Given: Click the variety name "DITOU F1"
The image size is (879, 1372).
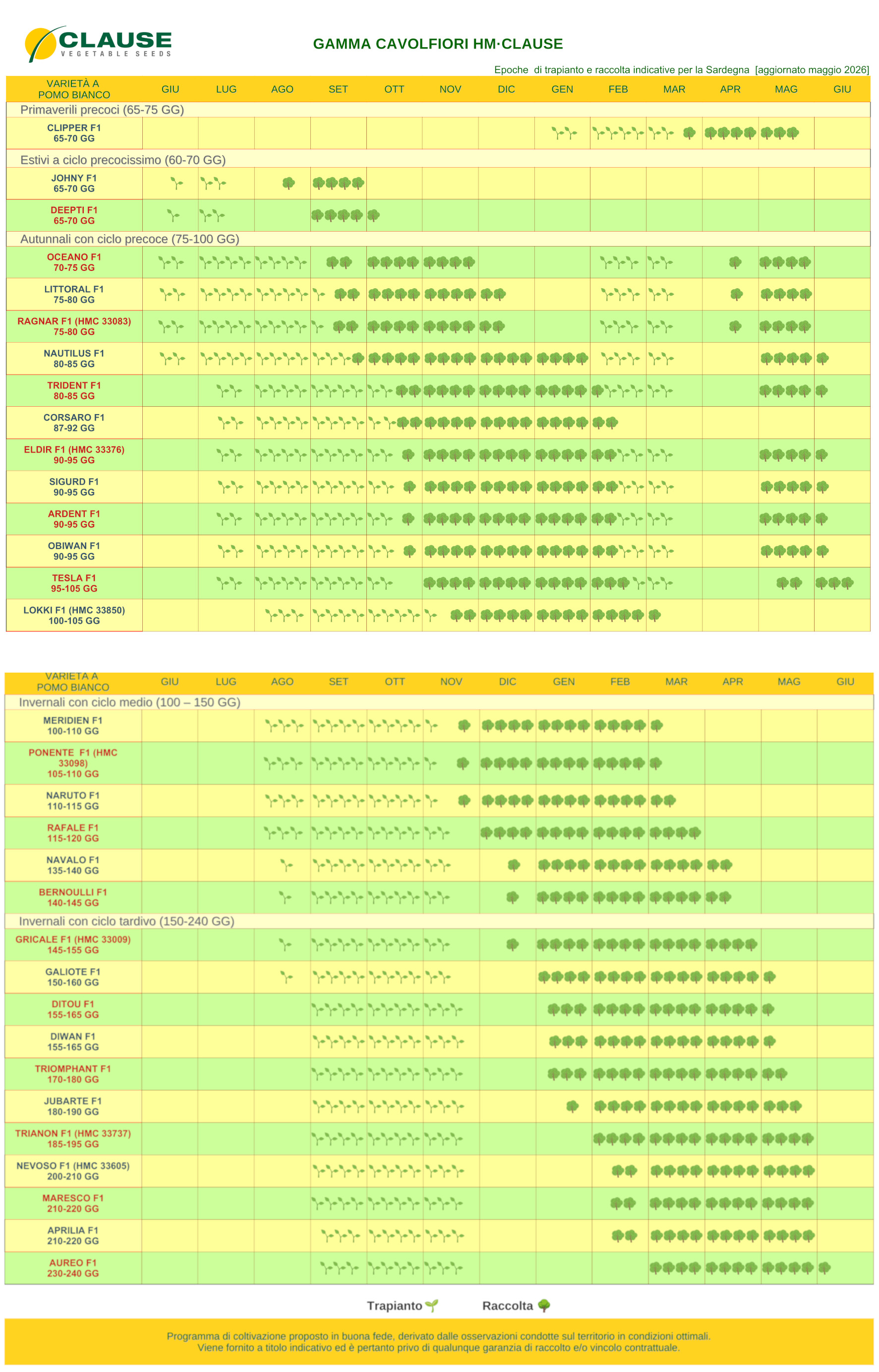Looking at the screenshot, I should (73, 1004).
